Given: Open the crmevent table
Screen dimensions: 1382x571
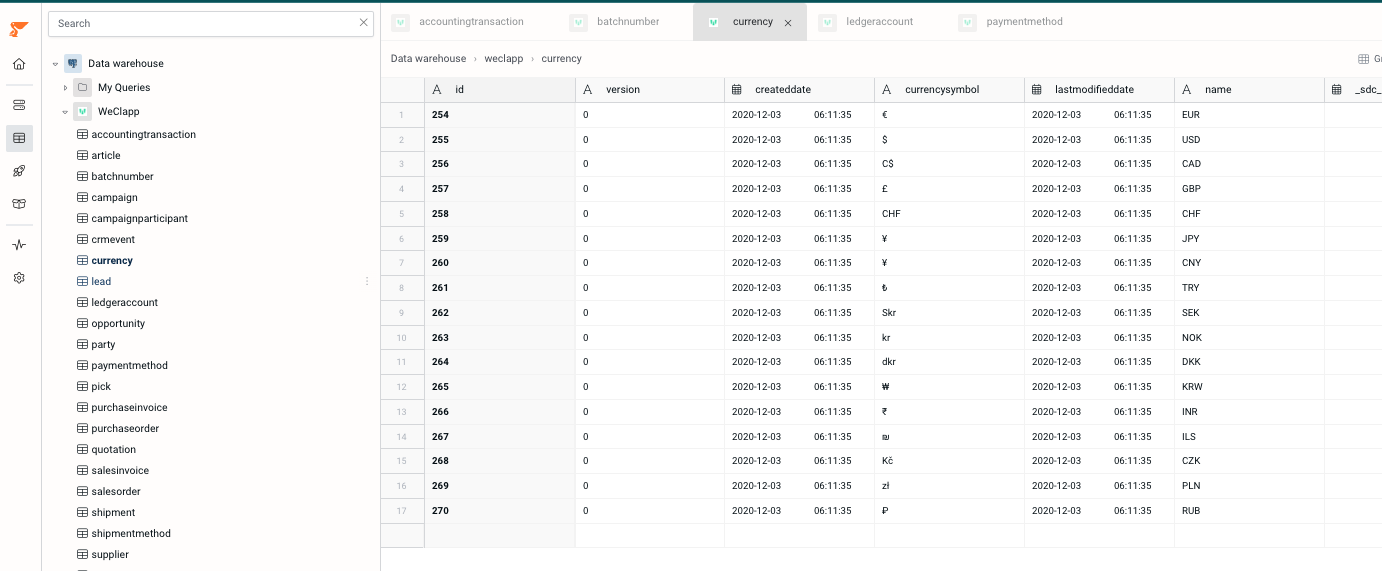Looking at the screenshot, I should coord(113,239).
